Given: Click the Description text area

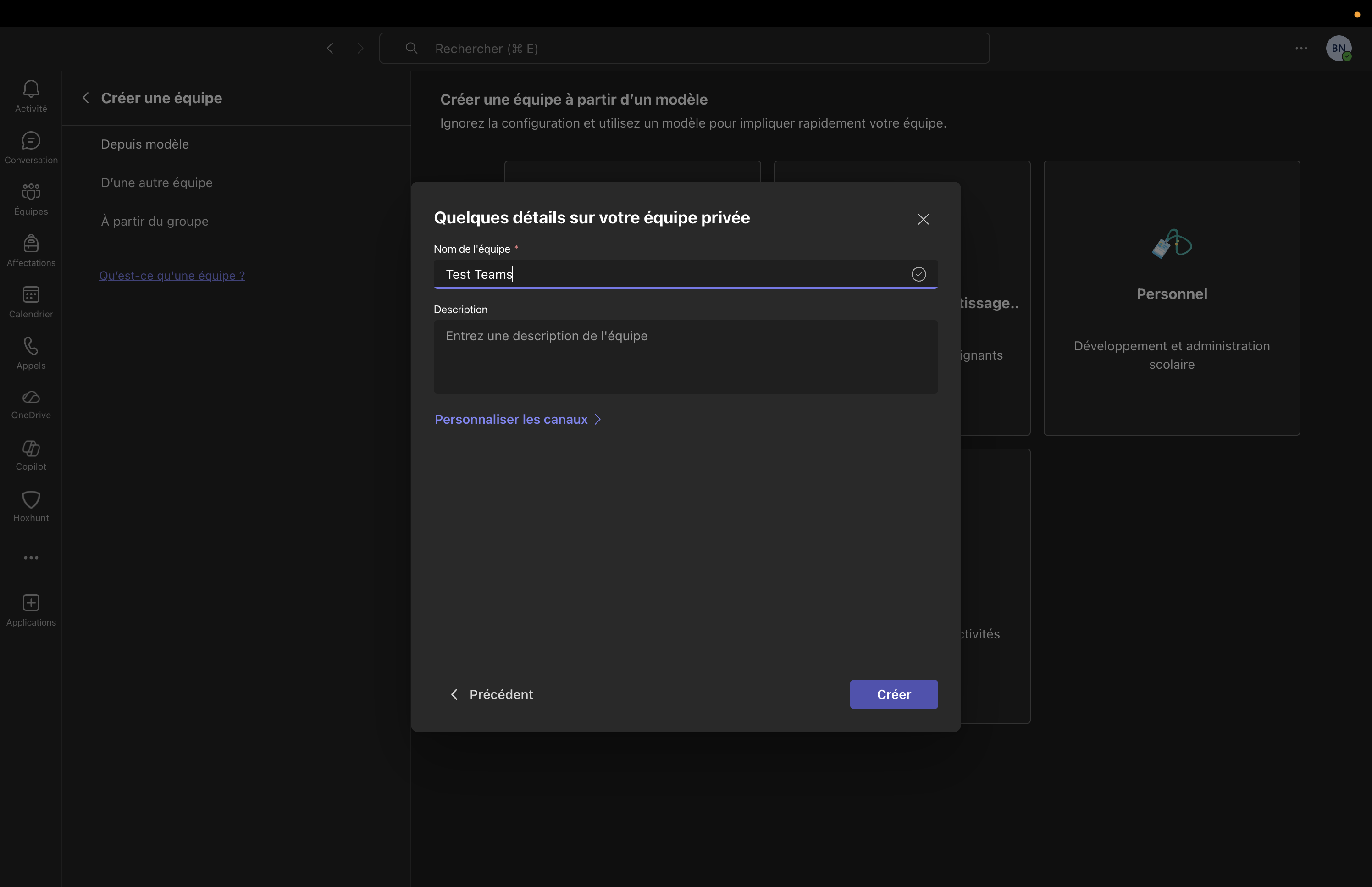Looking at the screenshot, I should 685,356.
